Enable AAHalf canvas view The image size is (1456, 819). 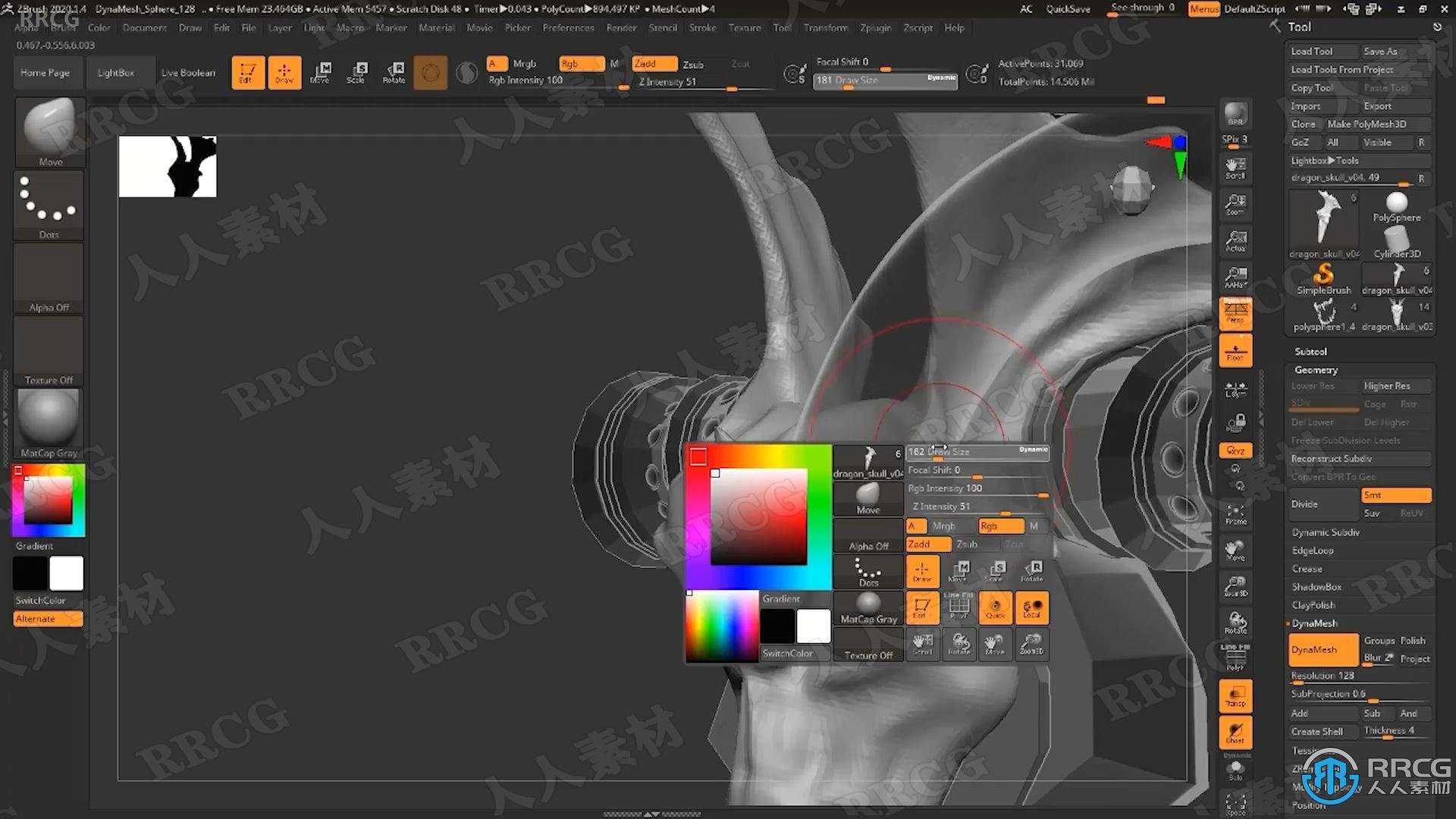coord(1235,277)
